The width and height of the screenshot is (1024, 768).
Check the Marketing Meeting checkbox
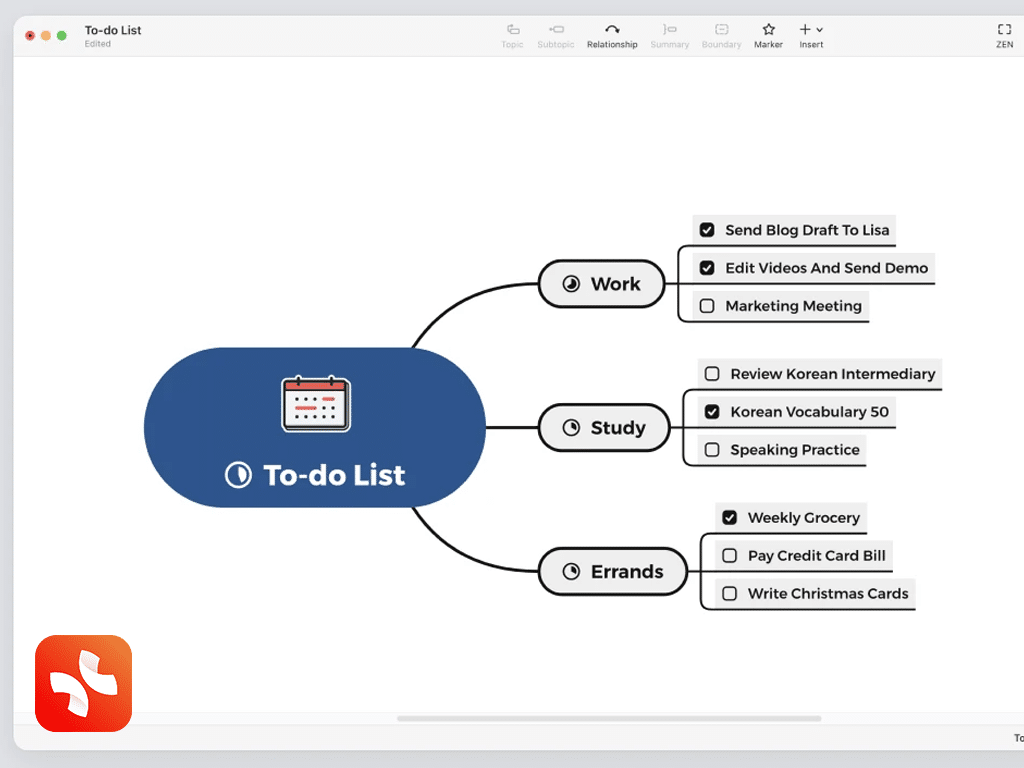(707, 306)
